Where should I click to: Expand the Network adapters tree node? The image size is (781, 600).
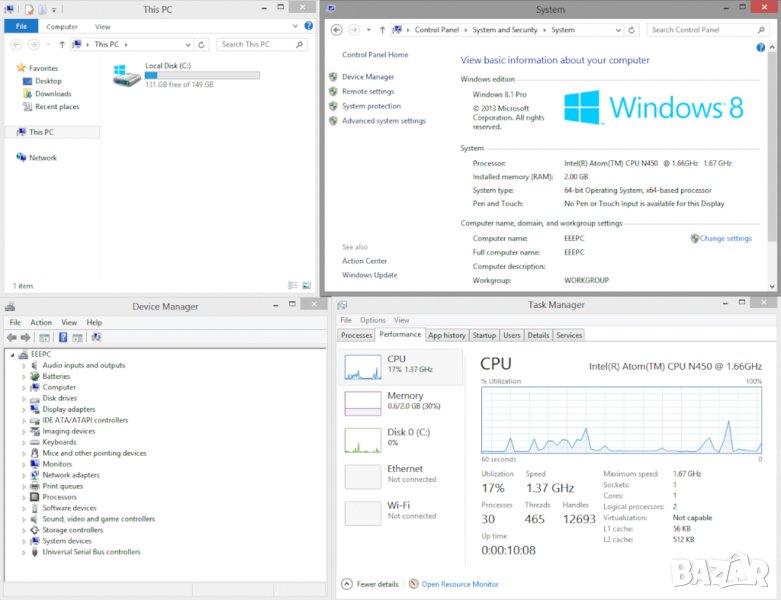[x=24, y=475]
